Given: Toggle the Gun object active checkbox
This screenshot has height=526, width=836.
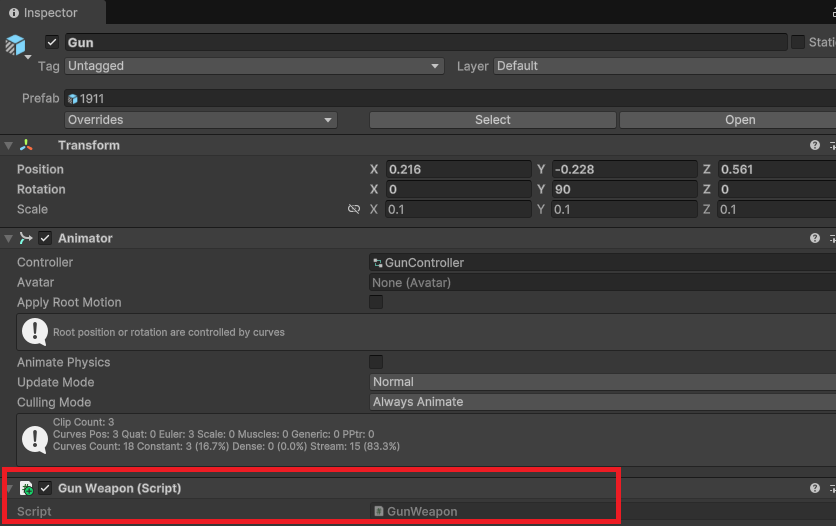Looking at the screenshot, I should pos(52,42).
